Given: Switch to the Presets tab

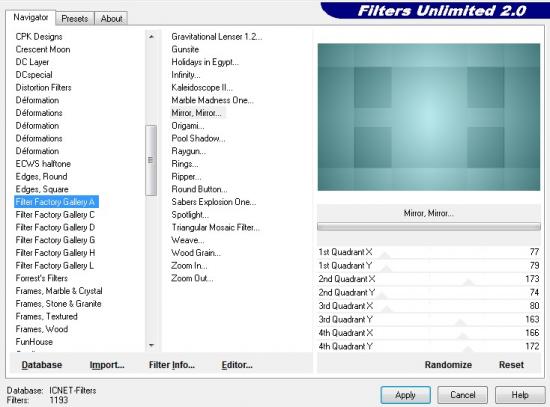Looking at the screenshot, I should (75, 19).
